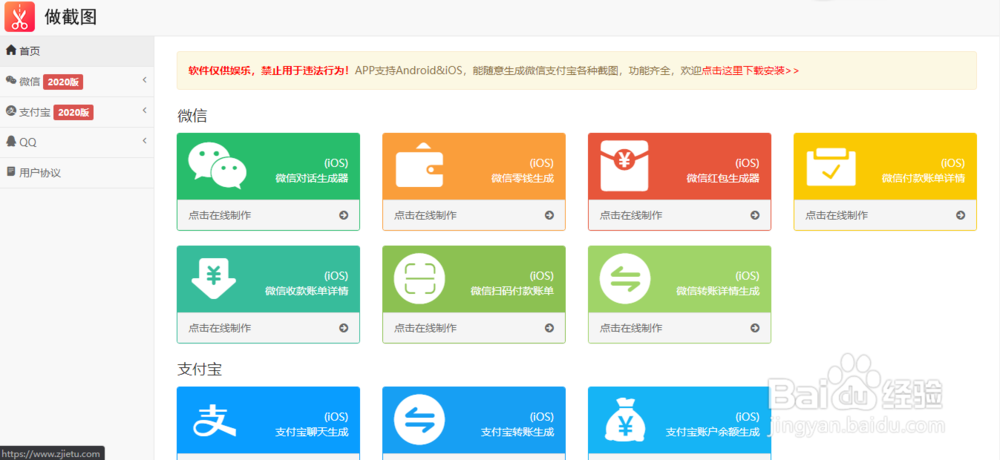Click the home icon beside 首页
The height and width of the screenshot is (460, 1000).
(x=11, y=50)
